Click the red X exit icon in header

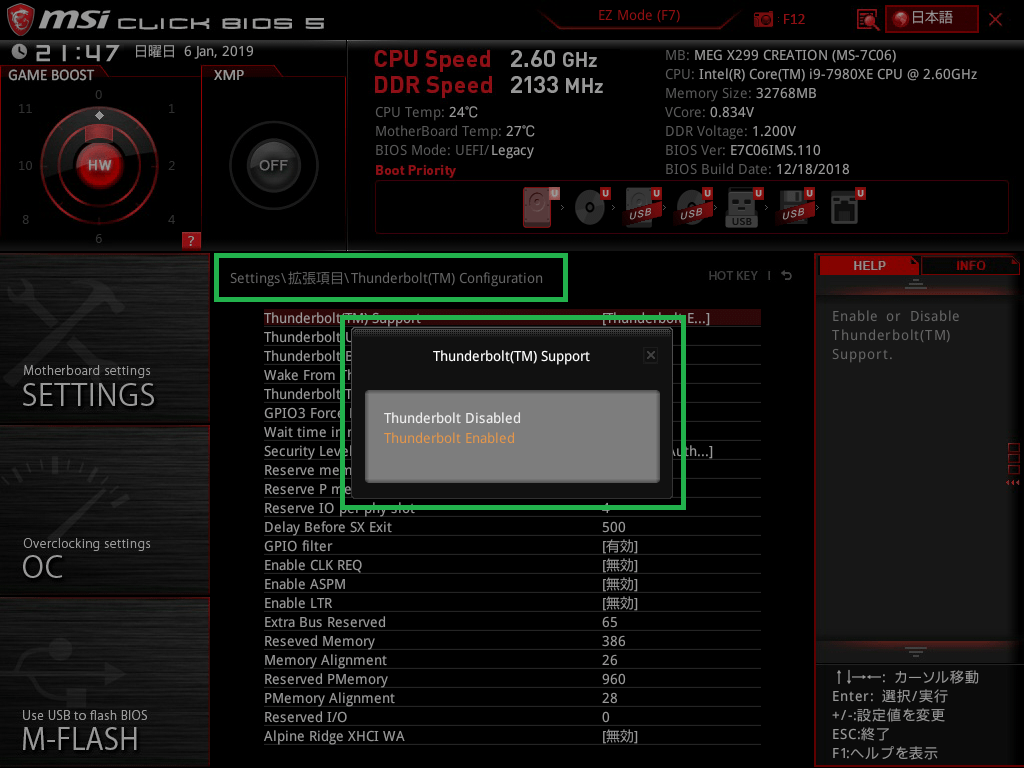click(x=995, y=20)
